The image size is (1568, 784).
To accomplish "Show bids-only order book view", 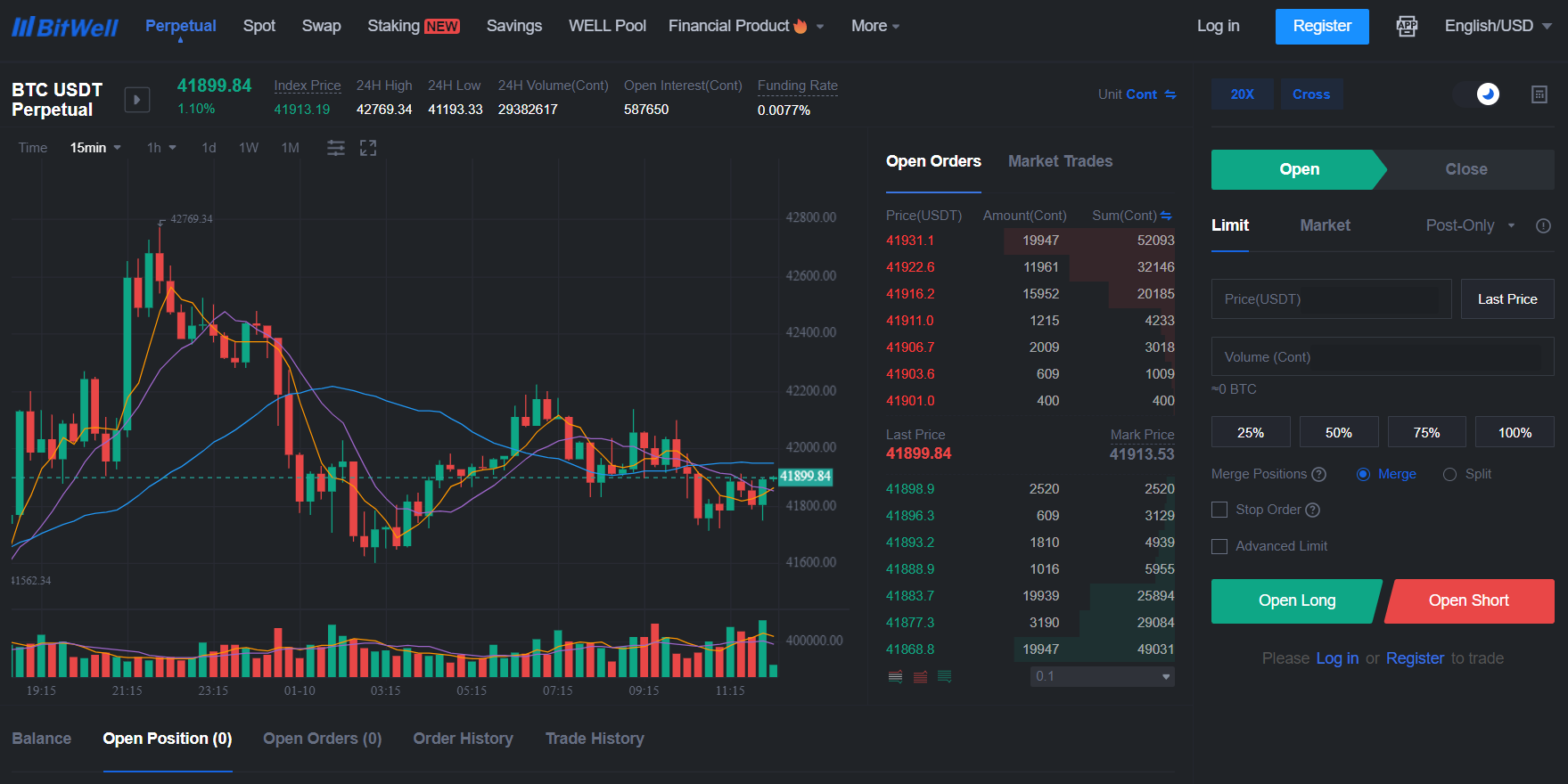I will pyautogui.click(x=945, y=677).
